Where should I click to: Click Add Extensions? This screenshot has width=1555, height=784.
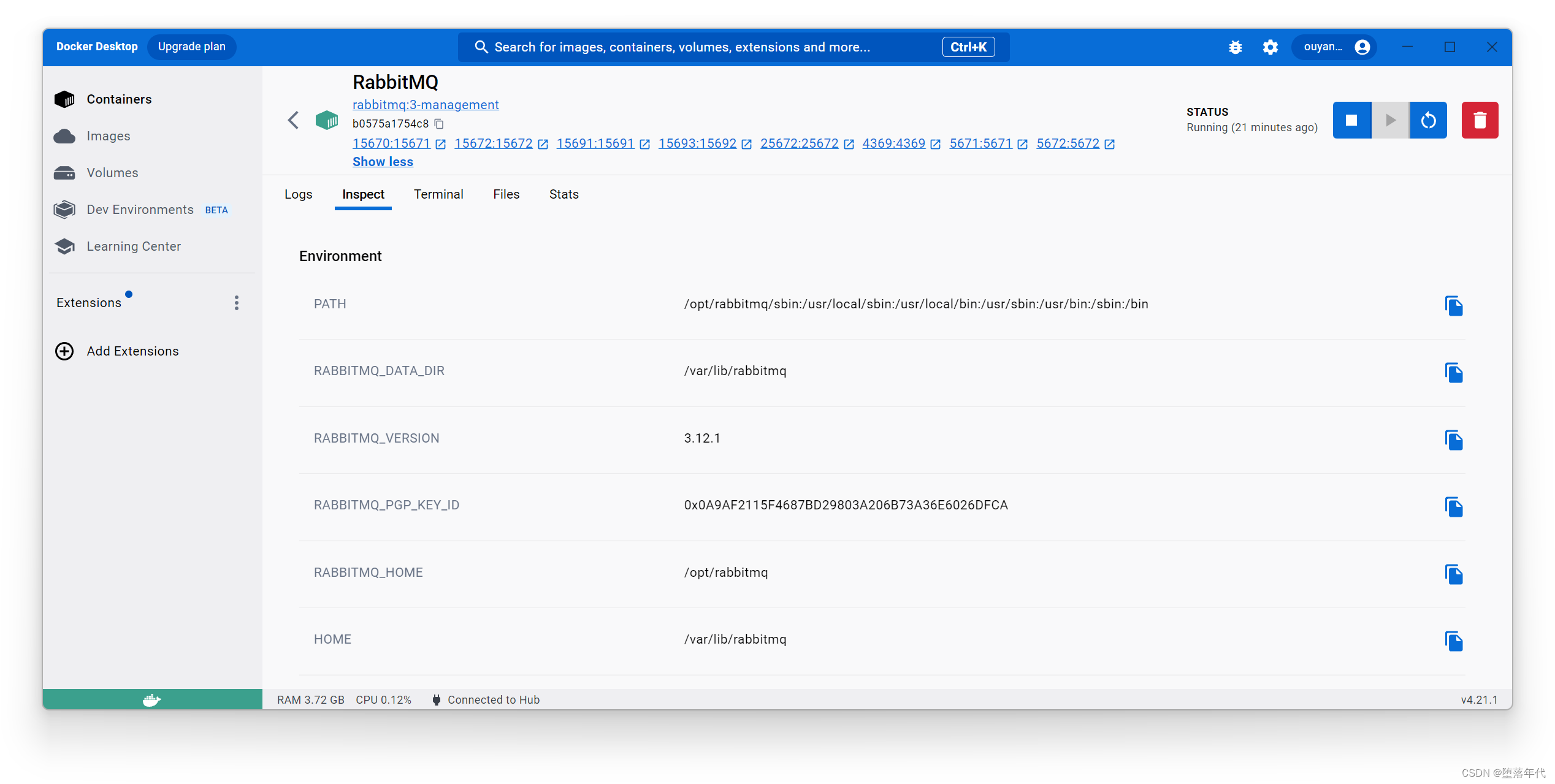[x=117, y=351]
